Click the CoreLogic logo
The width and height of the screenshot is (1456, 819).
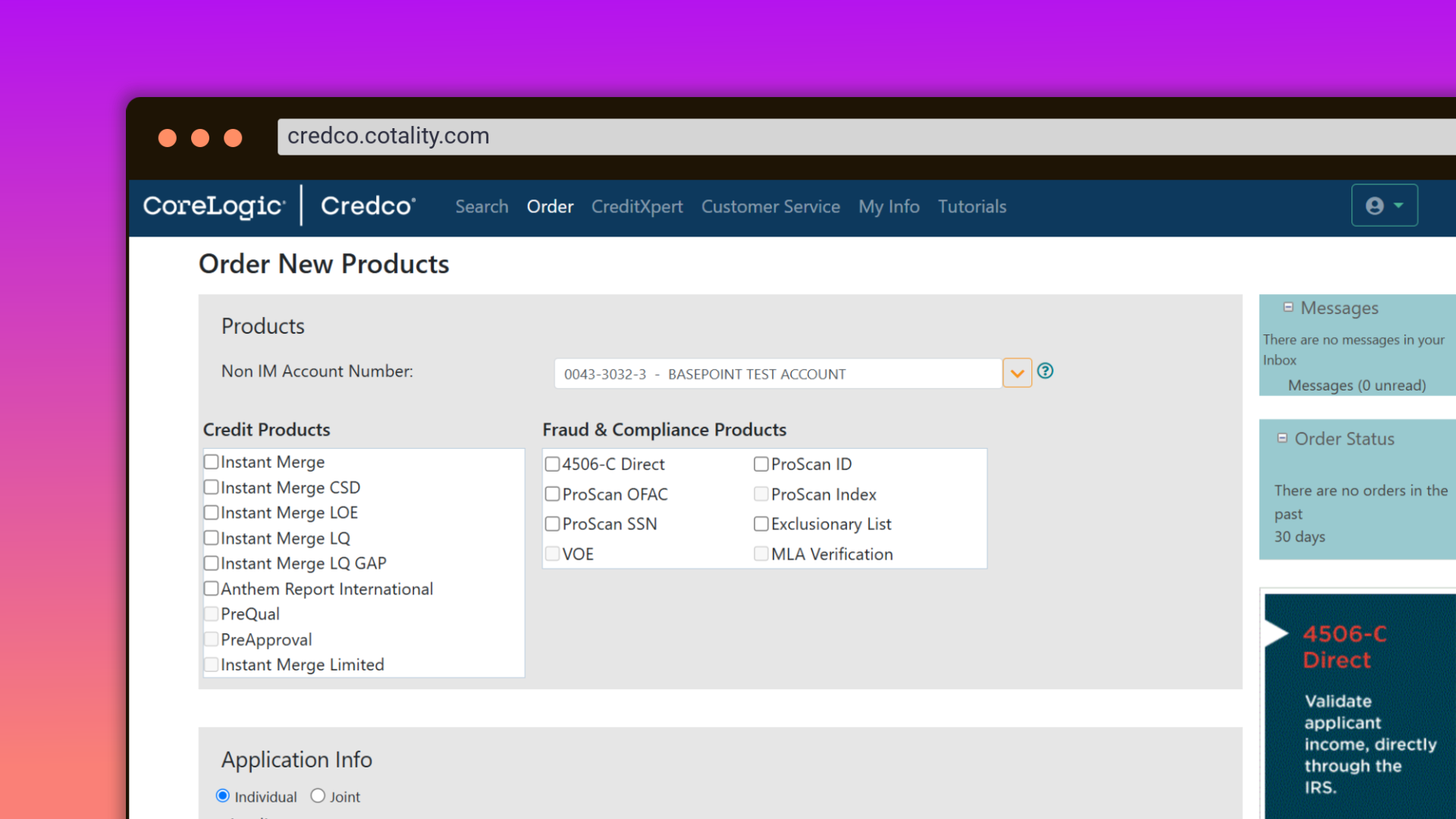[215, 206]
